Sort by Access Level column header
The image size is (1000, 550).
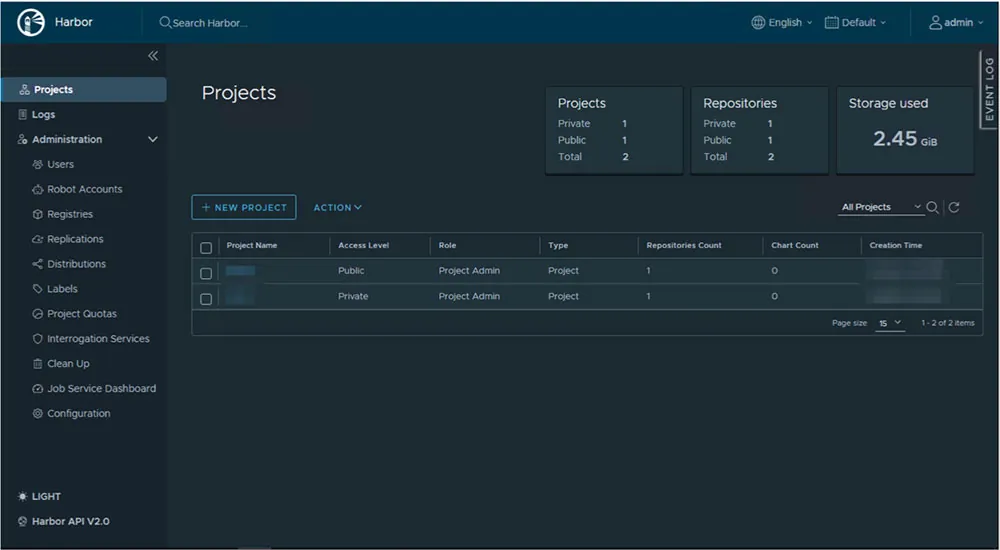364,245
